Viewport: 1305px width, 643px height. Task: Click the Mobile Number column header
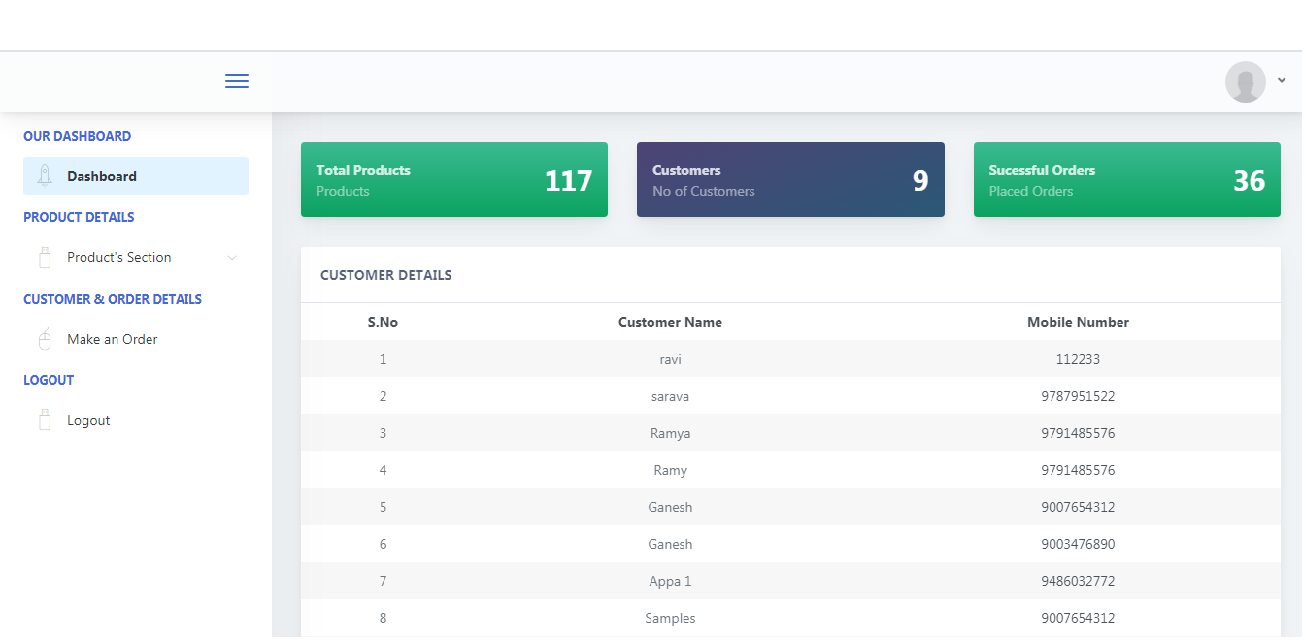(1078, 323)
